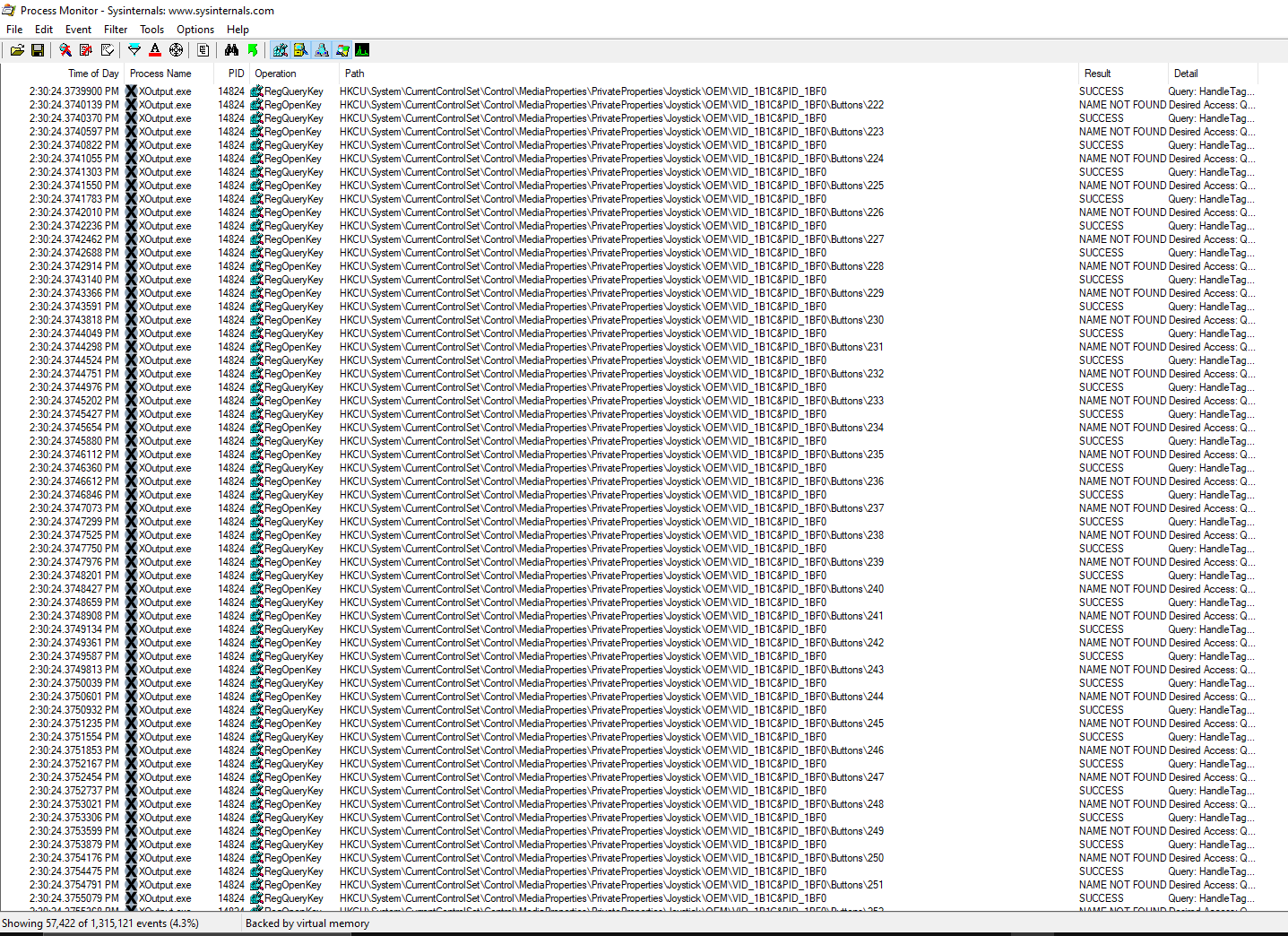The width and height of the screenshot is (1288, 936).
Task: Toggle event capture on the toolbar
Action: [65, 50]
